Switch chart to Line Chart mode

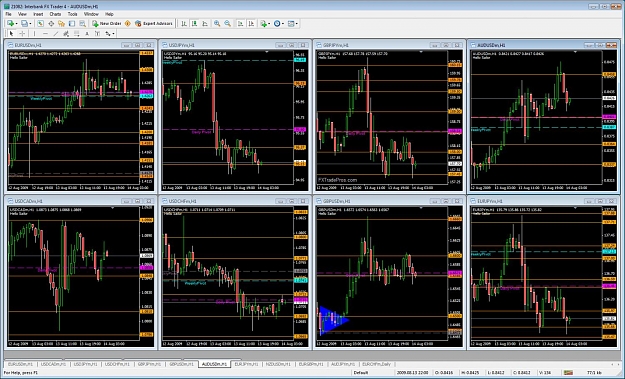click(x=204, y=24)
